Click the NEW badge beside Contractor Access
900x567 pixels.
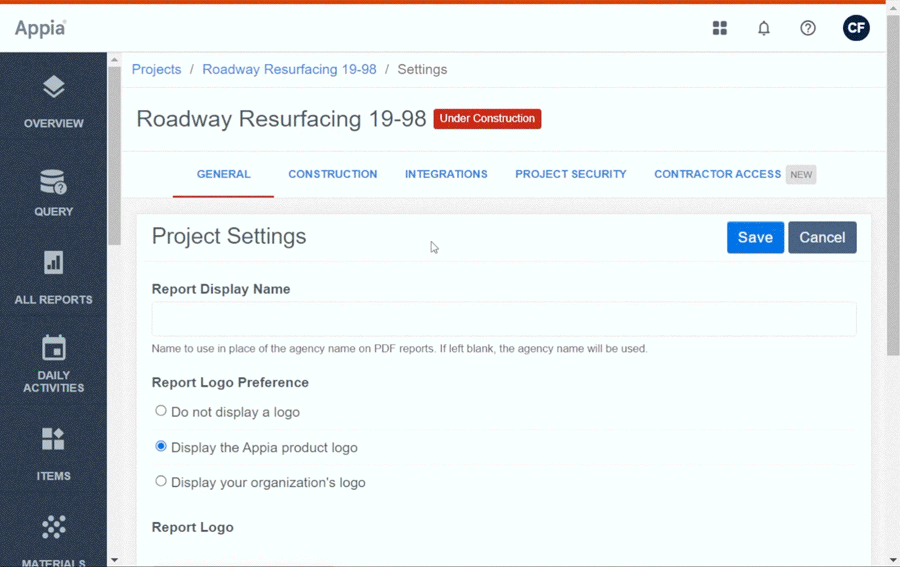point(801,174)
